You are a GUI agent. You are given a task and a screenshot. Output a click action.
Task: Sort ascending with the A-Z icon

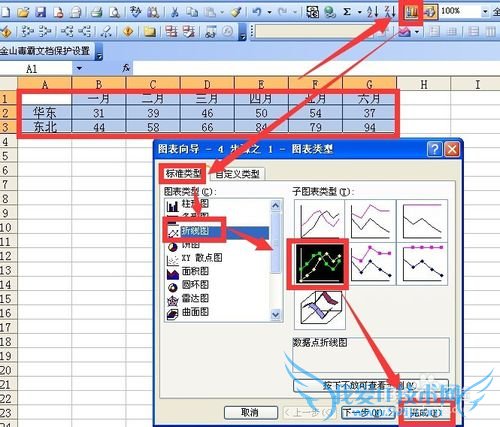pos(372,12)
